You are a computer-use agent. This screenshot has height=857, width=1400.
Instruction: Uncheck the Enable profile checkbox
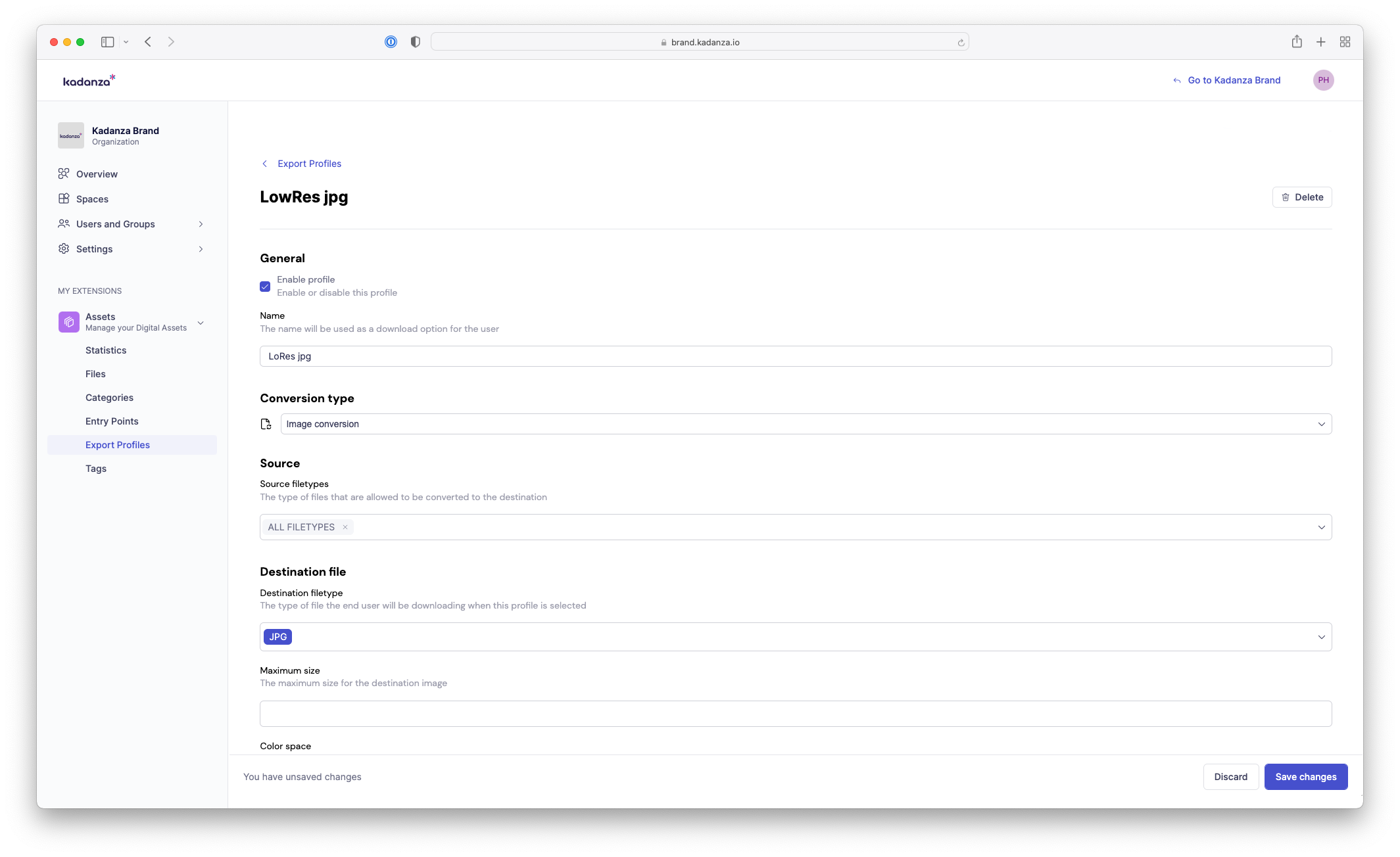tap(265, 287)
